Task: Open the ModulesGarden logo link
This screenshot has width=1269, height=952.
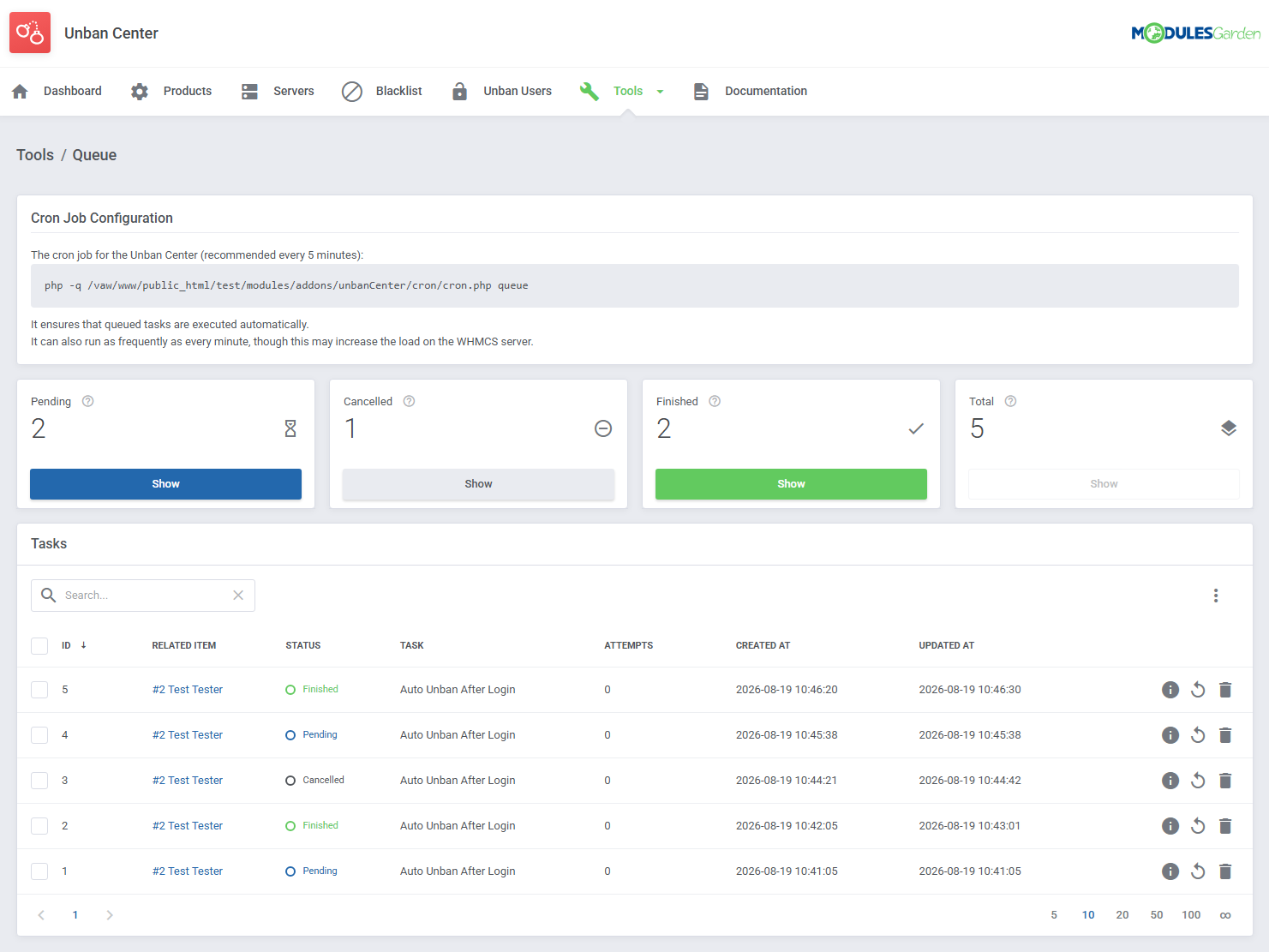Action: [x=1195, y=33]
